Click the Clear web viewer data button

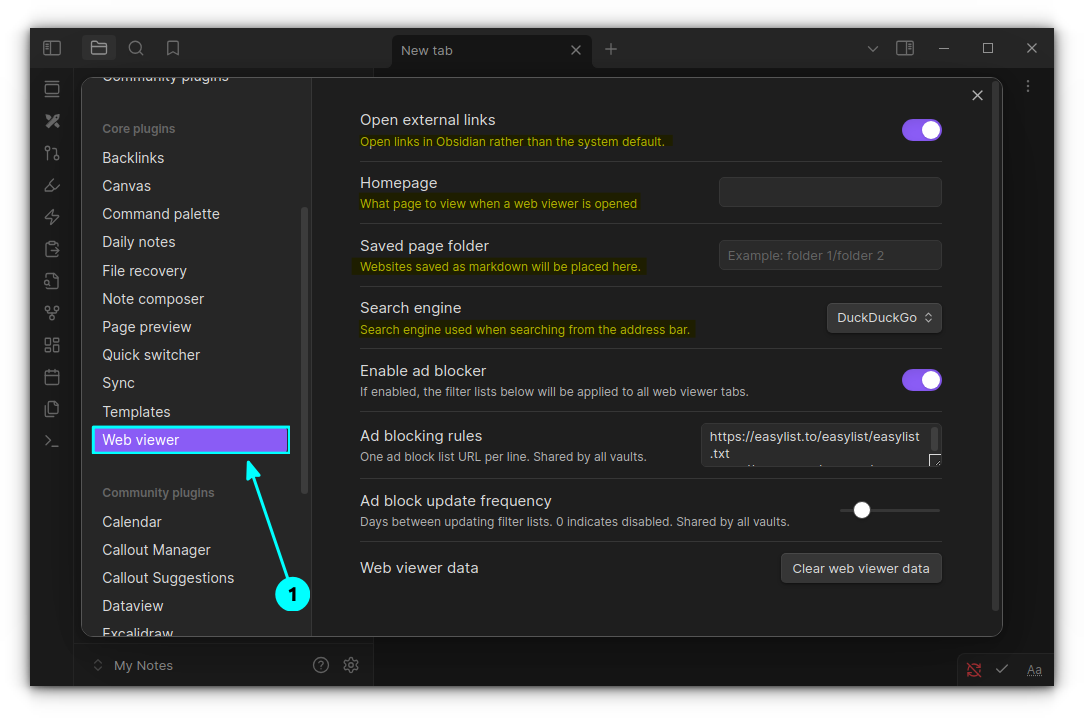tap(861, 568)
